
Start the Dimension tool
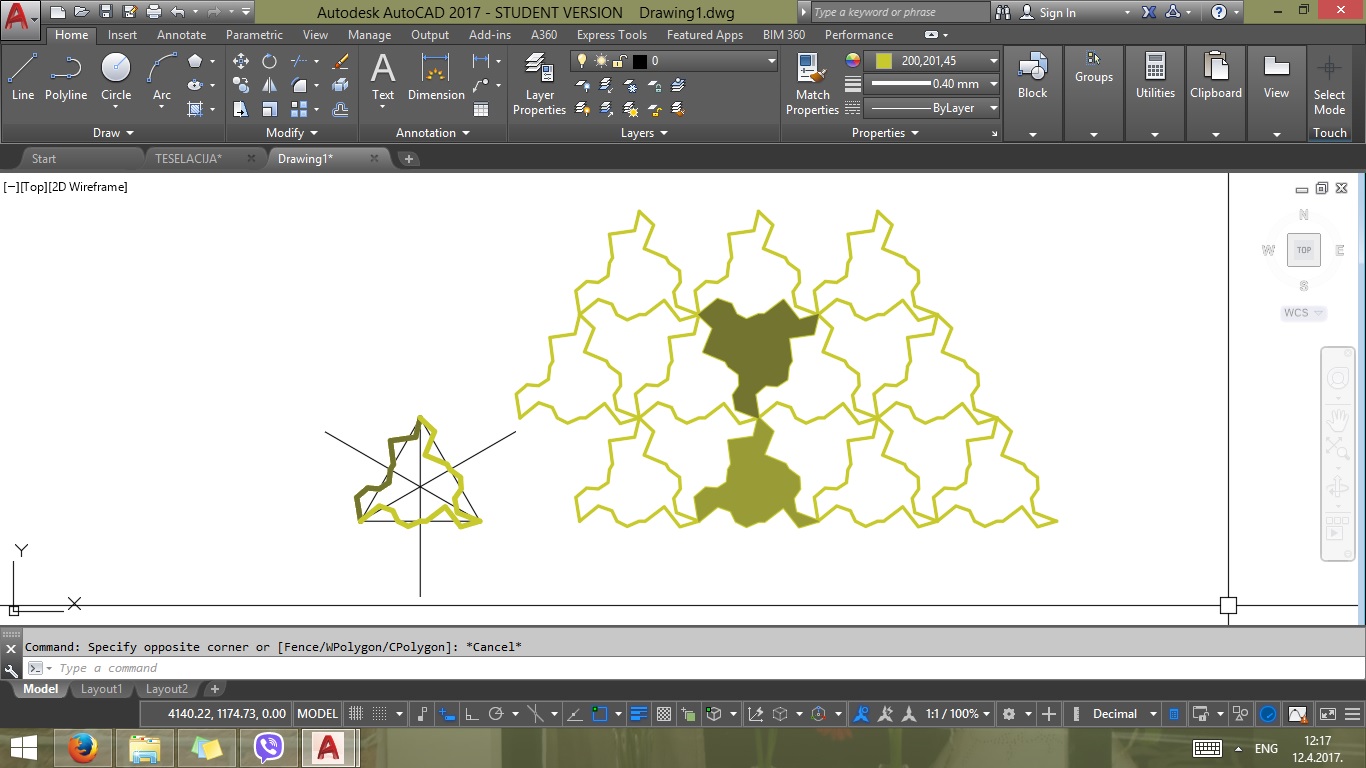pyautogui.click(x=436, y=77)
